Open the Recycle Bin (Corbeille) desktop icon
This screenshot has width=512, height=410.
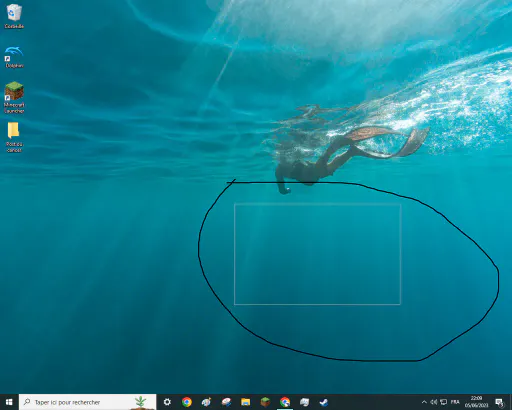point(14,16)
